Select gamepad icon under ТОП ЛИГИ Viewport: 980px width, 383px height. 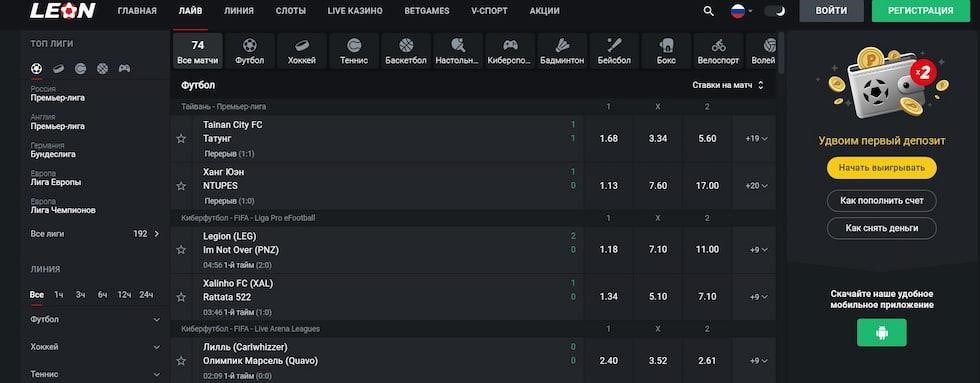(x=124, y=69)
